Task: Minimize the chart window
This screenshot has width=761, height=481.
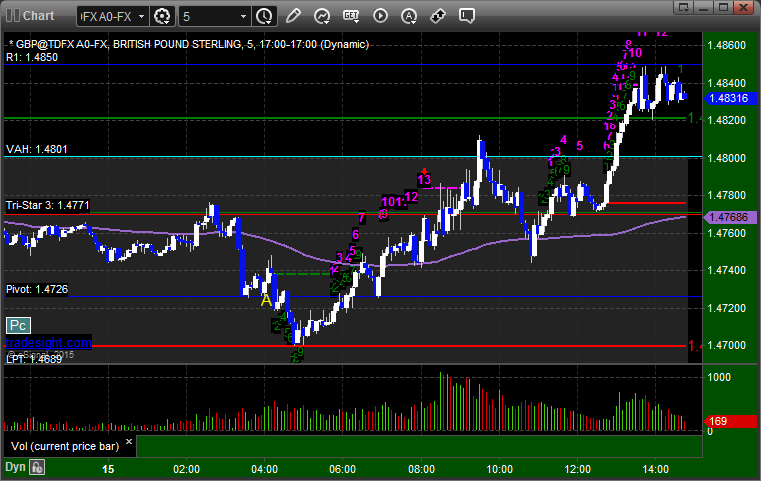Action: coord(704,7)
